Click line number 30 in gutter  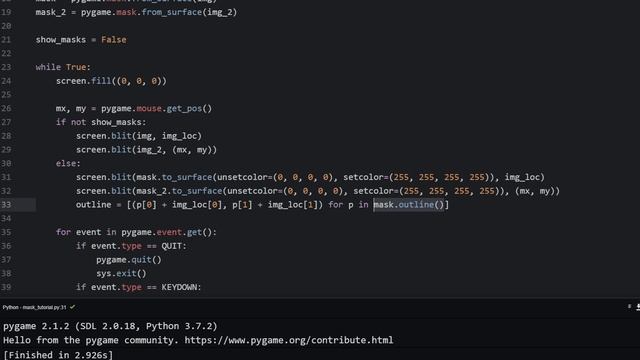6,163
